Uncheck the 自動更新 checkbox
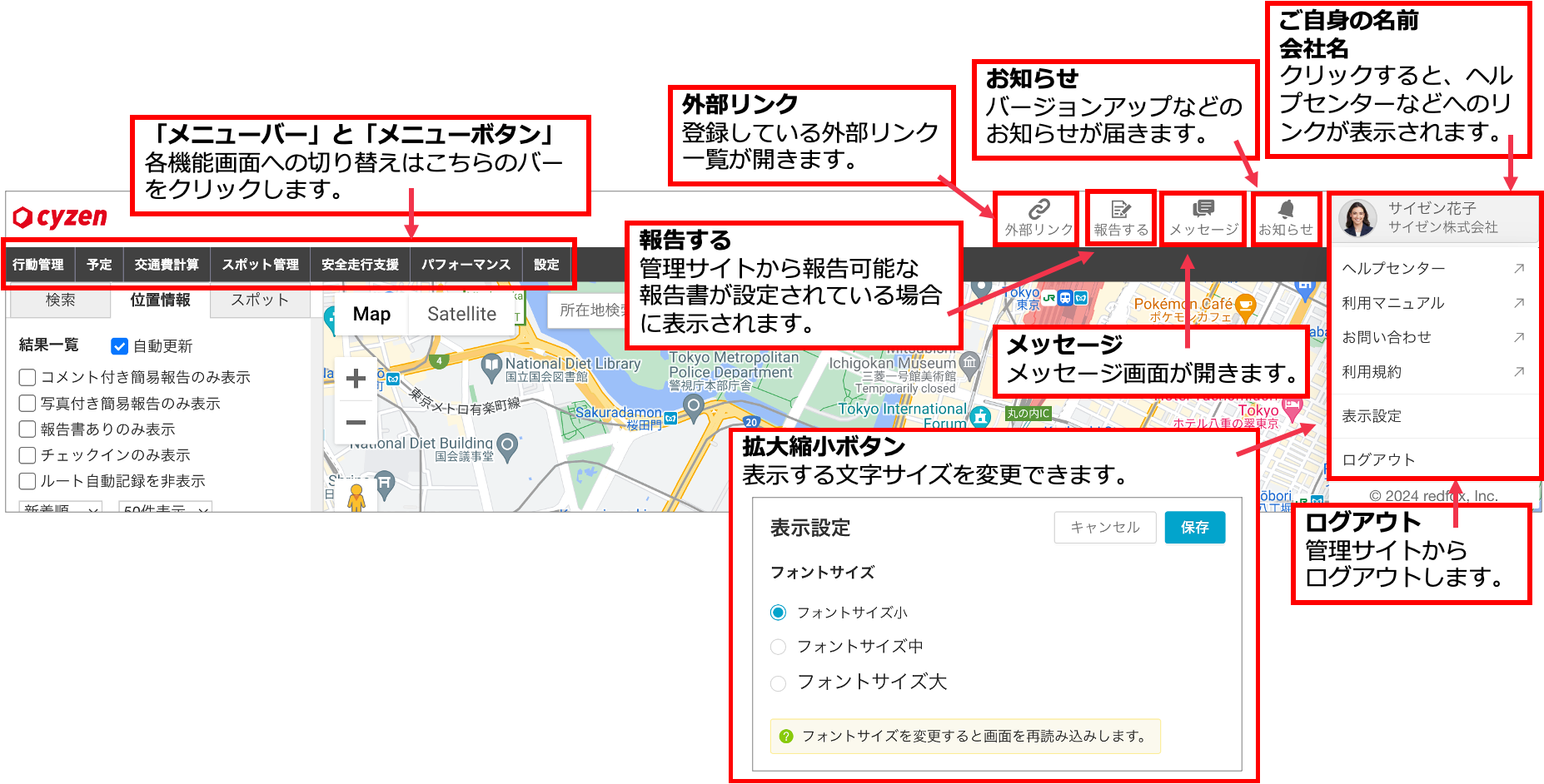 (x=120, y=346)
